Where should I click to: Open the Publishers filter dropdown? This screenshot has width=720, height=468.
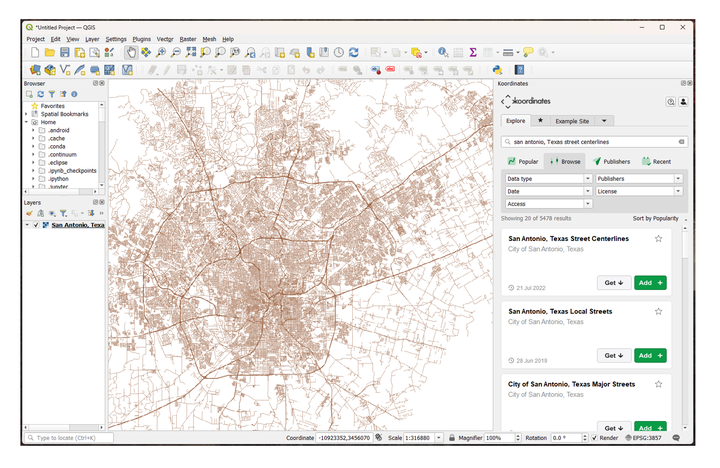[x=639, y=179]
